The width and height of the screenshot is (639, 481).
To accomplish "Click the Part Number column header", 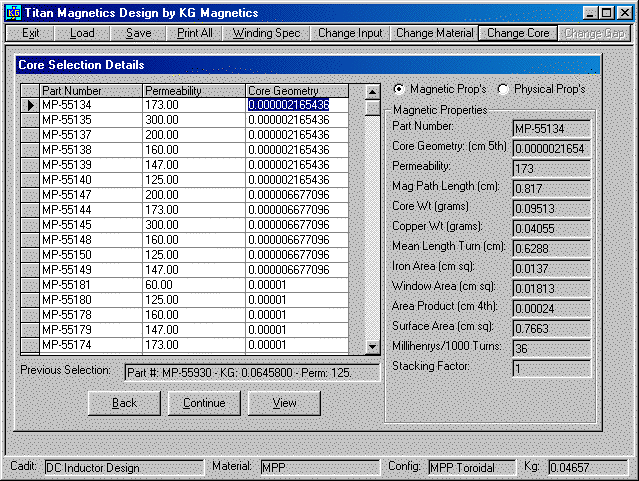I will pos(91,90).
